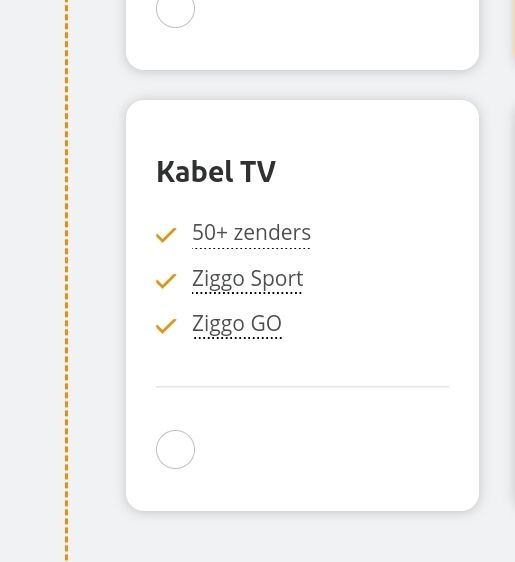Open the Ziggo Sport info link
The height and width of the screenshot is (562, 515).
coord(247,278)
